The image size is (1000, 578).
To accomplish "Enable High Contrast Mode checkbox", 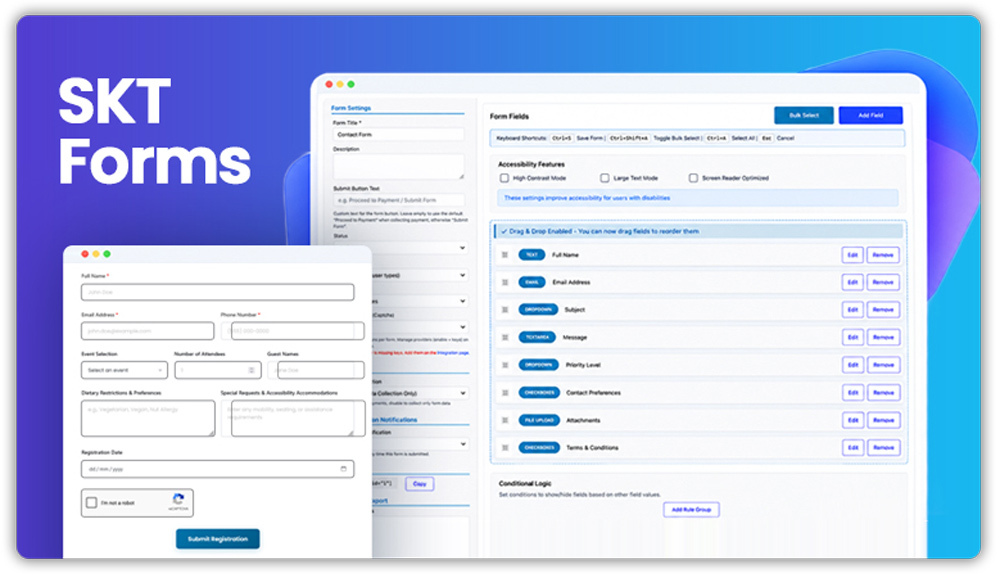I will [x=504, y=178].
